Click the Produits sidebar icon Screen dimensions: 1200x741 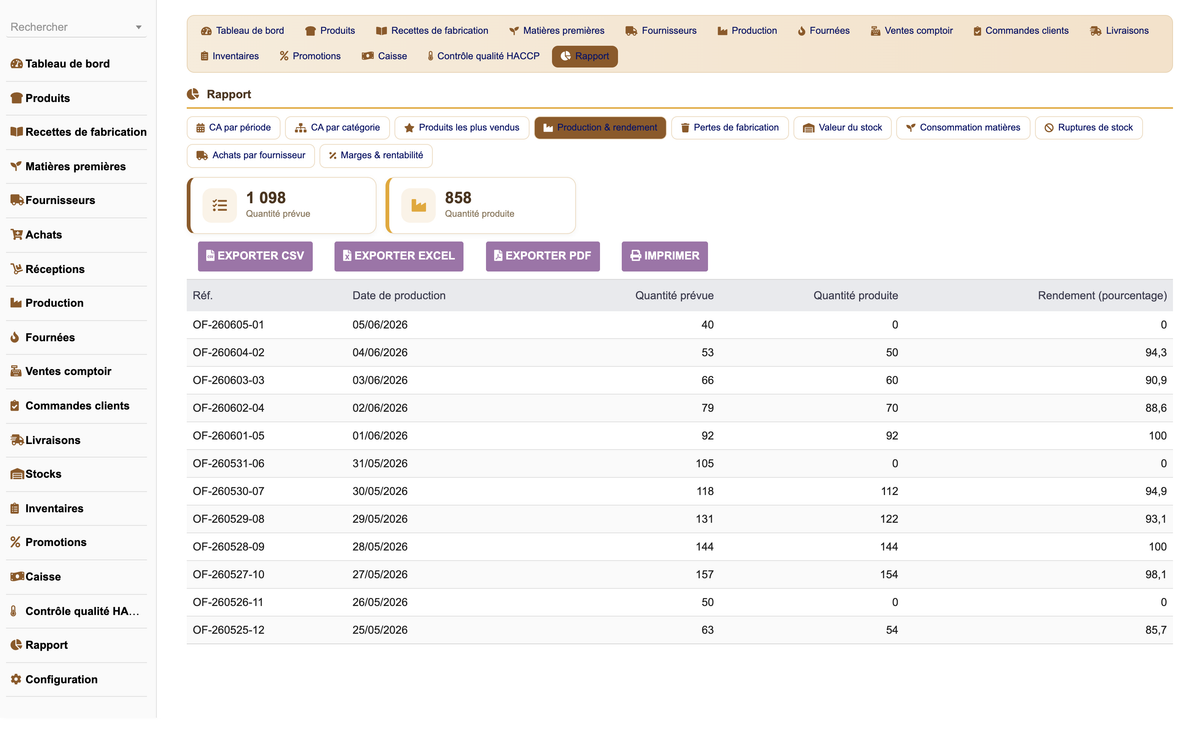[16, 98]
